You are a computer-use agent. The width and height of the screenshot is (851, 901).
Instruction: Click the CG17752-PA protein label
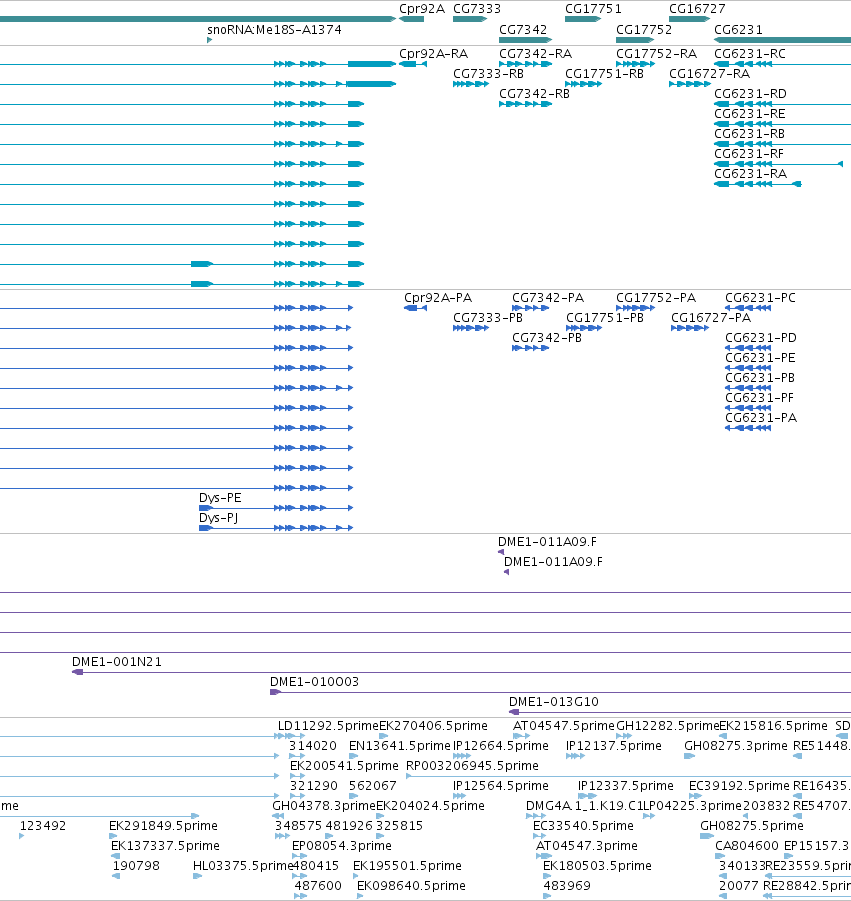656,298
